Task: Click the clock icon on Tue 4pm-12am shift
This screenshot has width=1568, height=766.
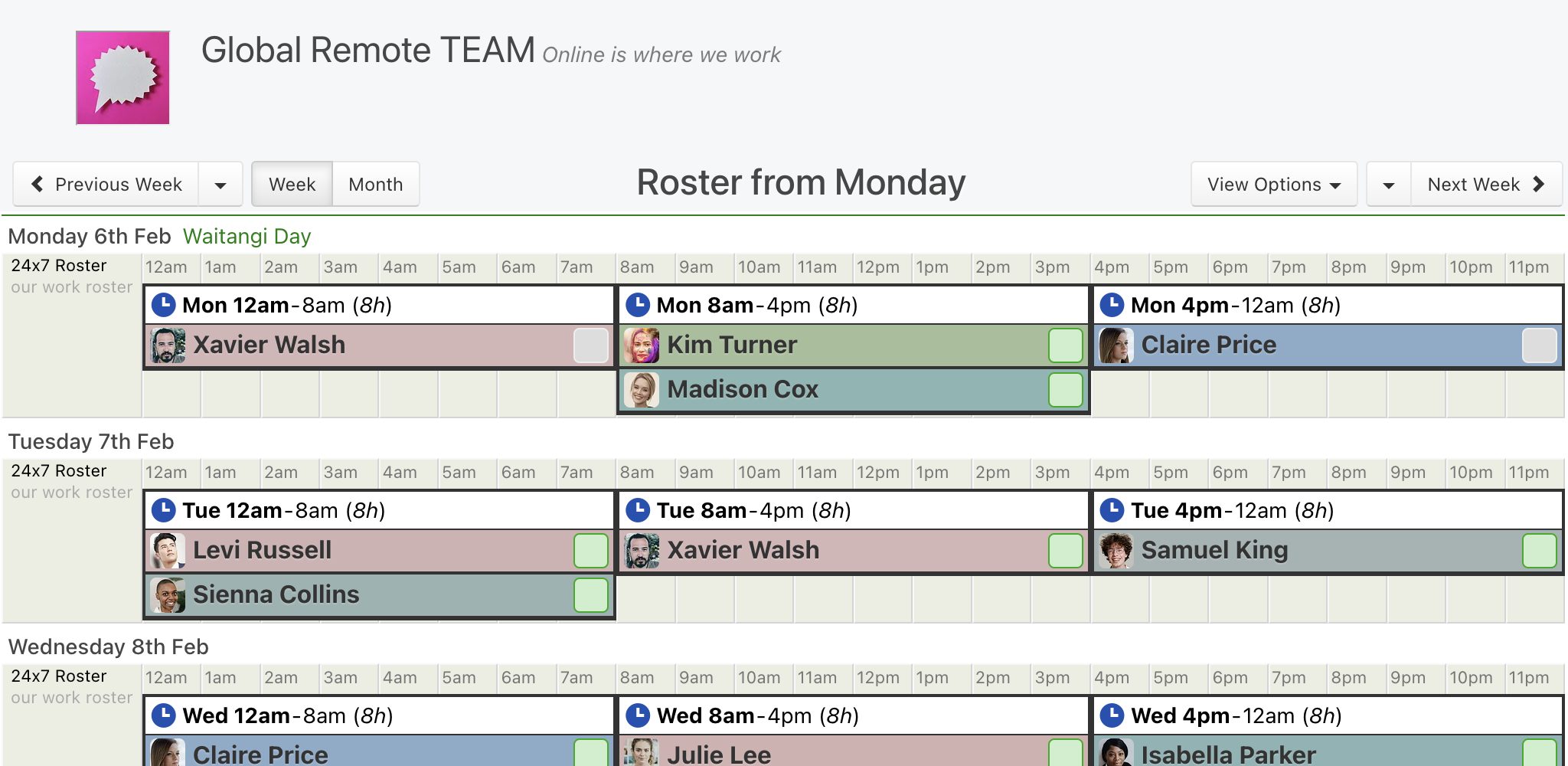Action: (1112, 510)
